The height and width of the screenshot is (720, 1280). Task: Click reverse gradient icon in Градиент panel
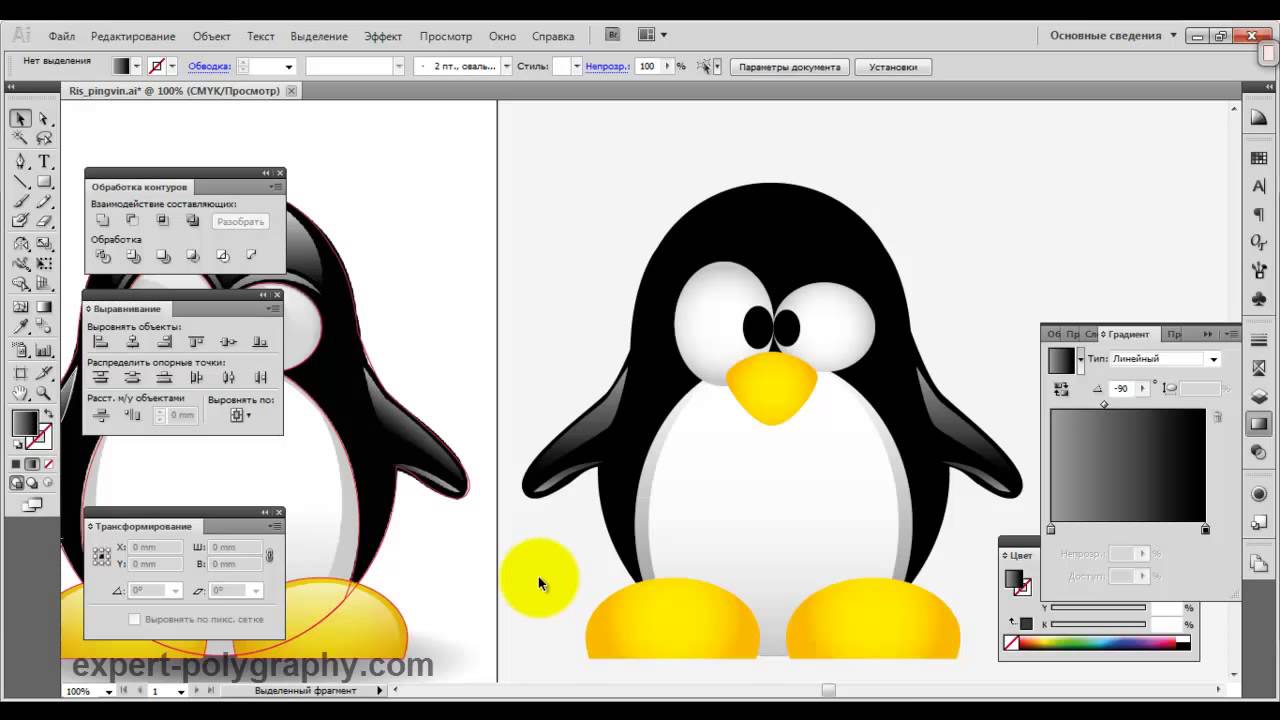(x=1061, y=388)
